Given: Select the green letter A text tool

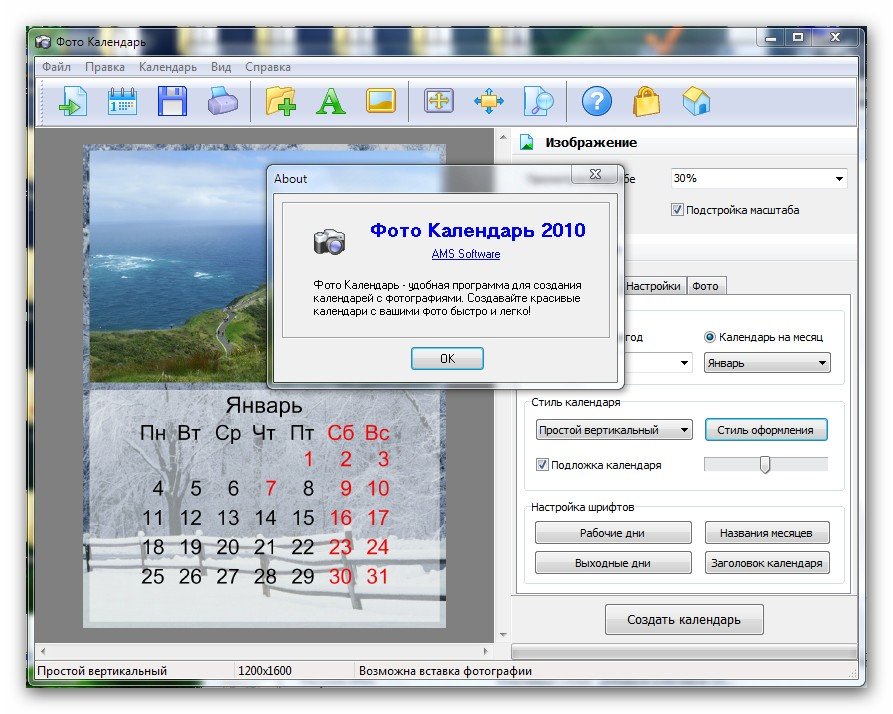Looking at the screenshot, I should point(331,101).
